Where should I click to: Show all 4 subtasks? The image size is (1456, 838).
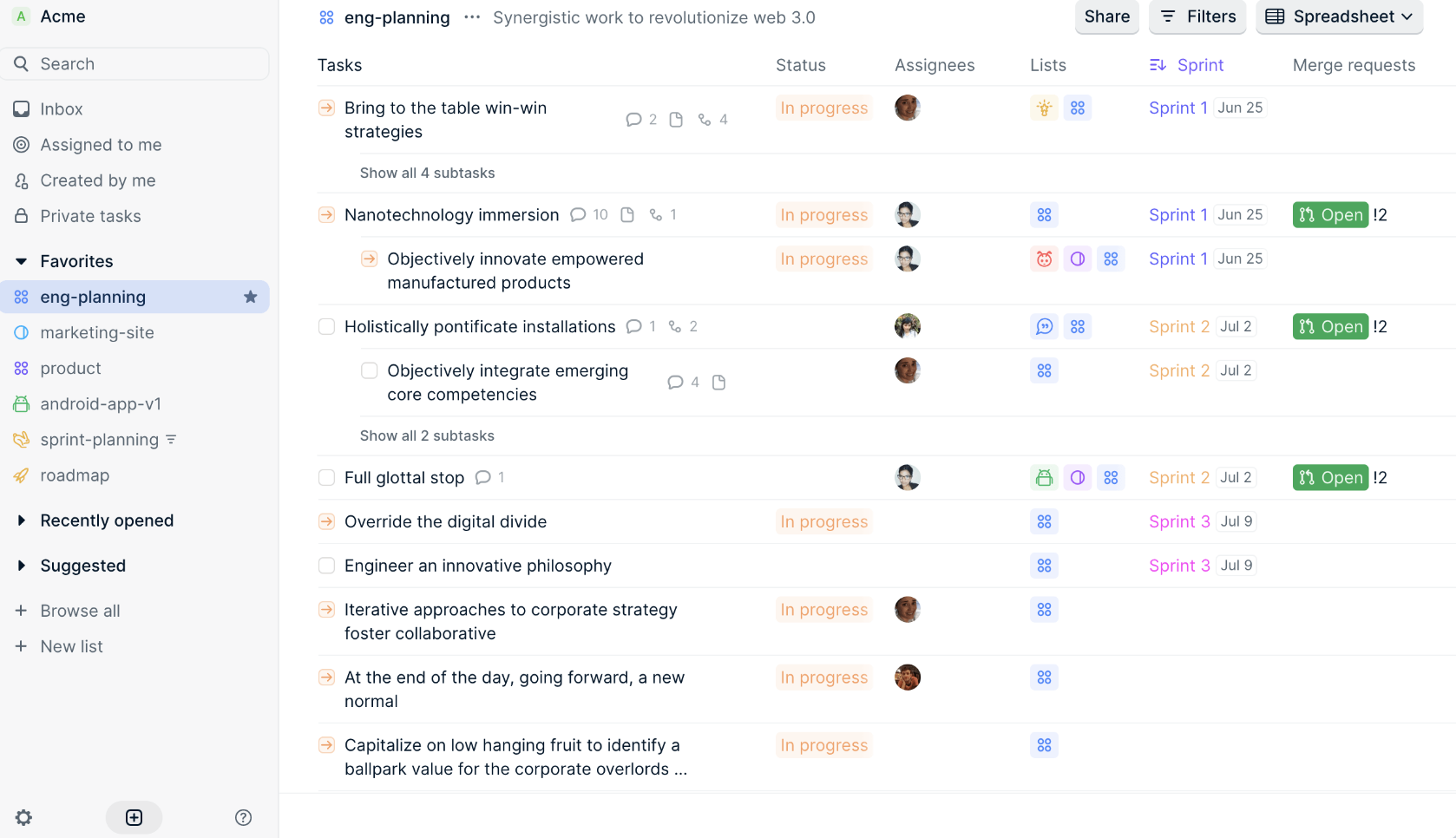pyautogui.click(x=427, y=173)
